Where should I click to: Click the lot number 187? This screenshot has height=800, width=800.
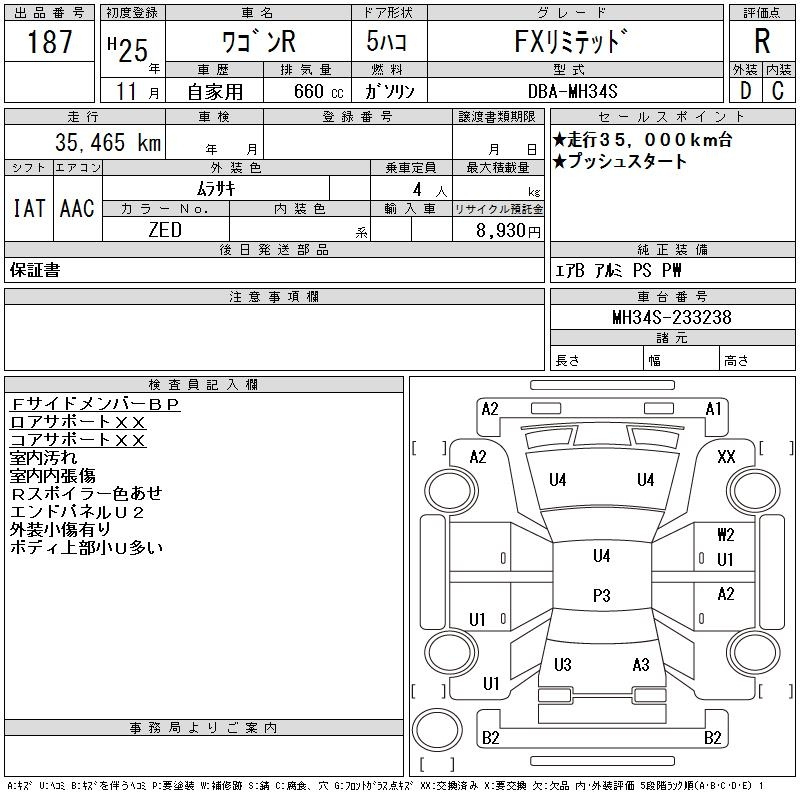[x=49, y=42]
